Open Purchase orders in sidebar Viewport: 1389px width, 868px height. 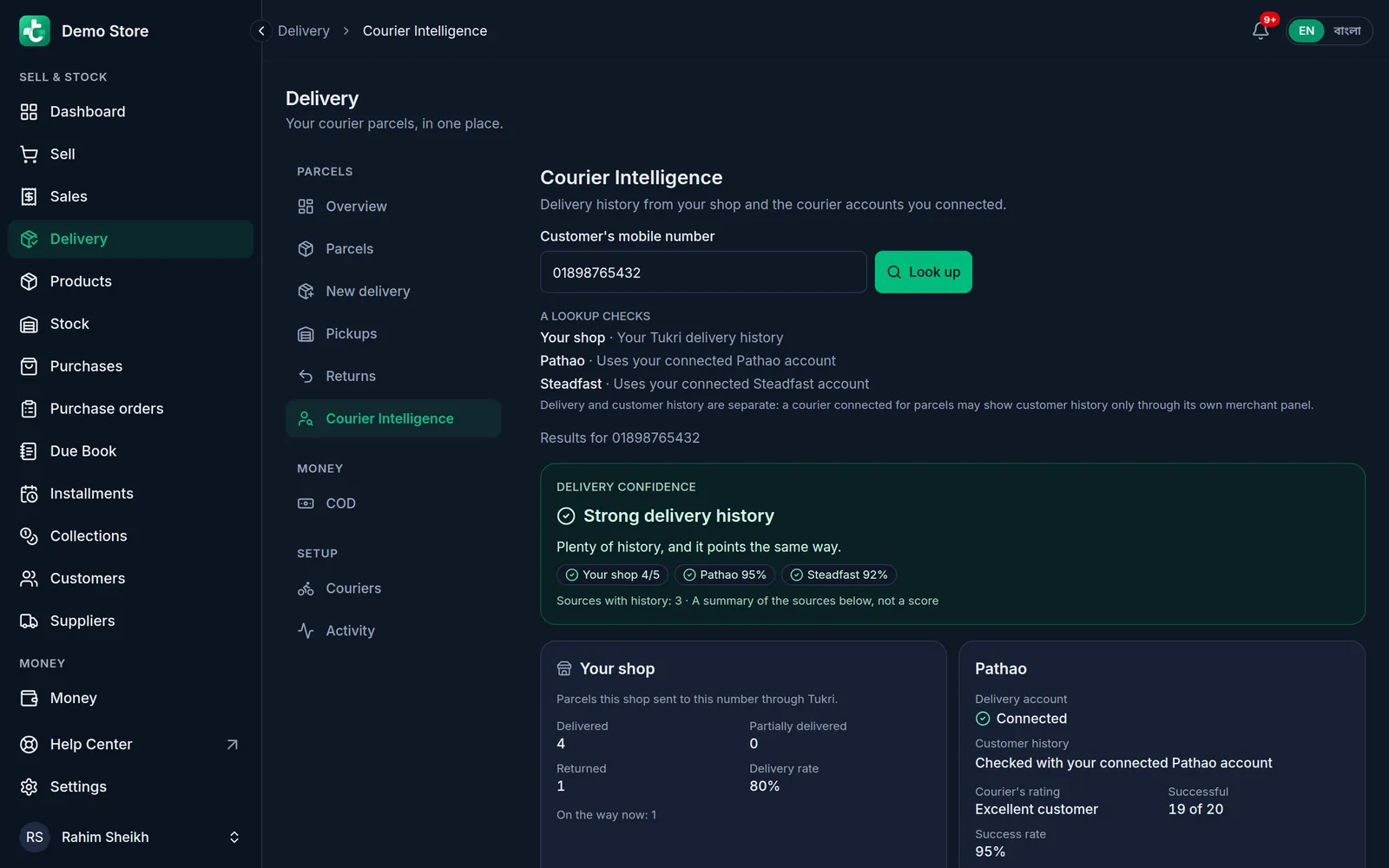coord(130,409)
